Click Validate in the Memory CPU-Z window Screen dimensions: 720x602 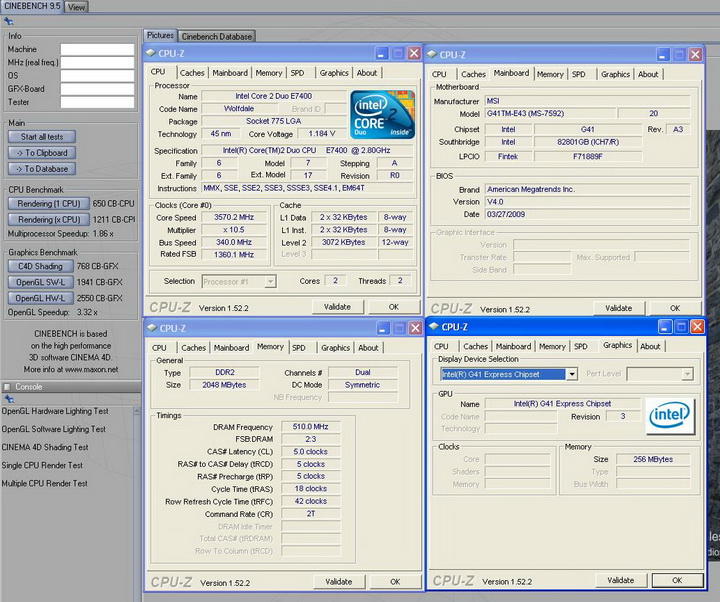tap(338, 581)
